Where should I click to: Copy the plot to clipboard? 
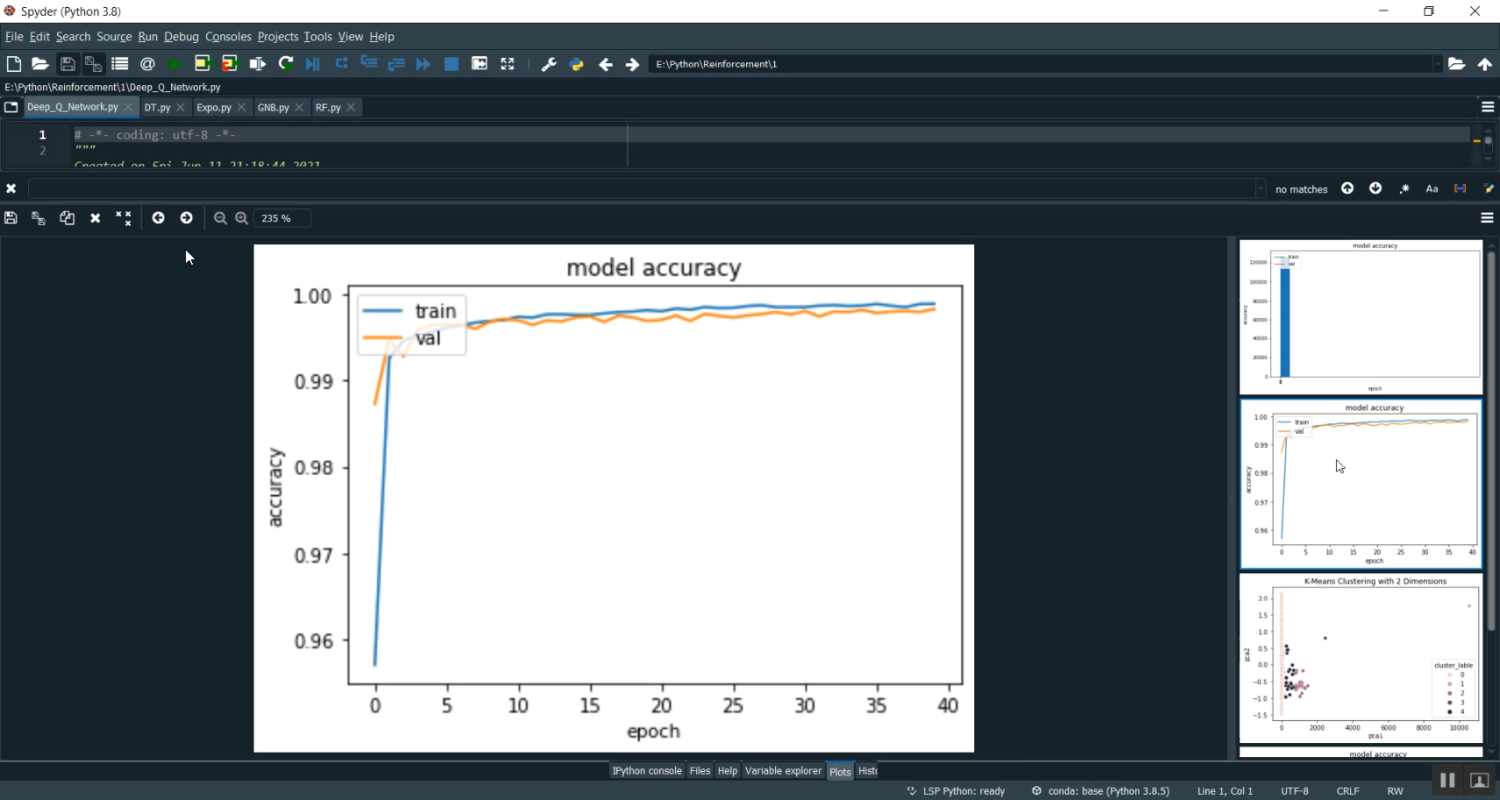click(x=67, y=218)
